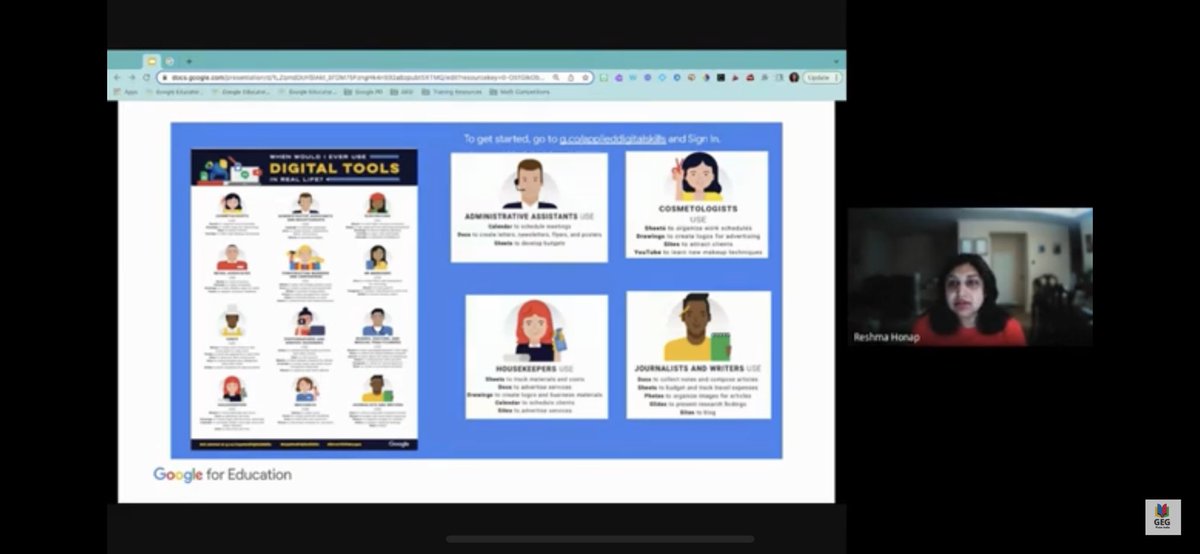This screenshot has height=554, width=1200.
Task: Open the Google PD bookmark folder
Action: pos(363,92)
